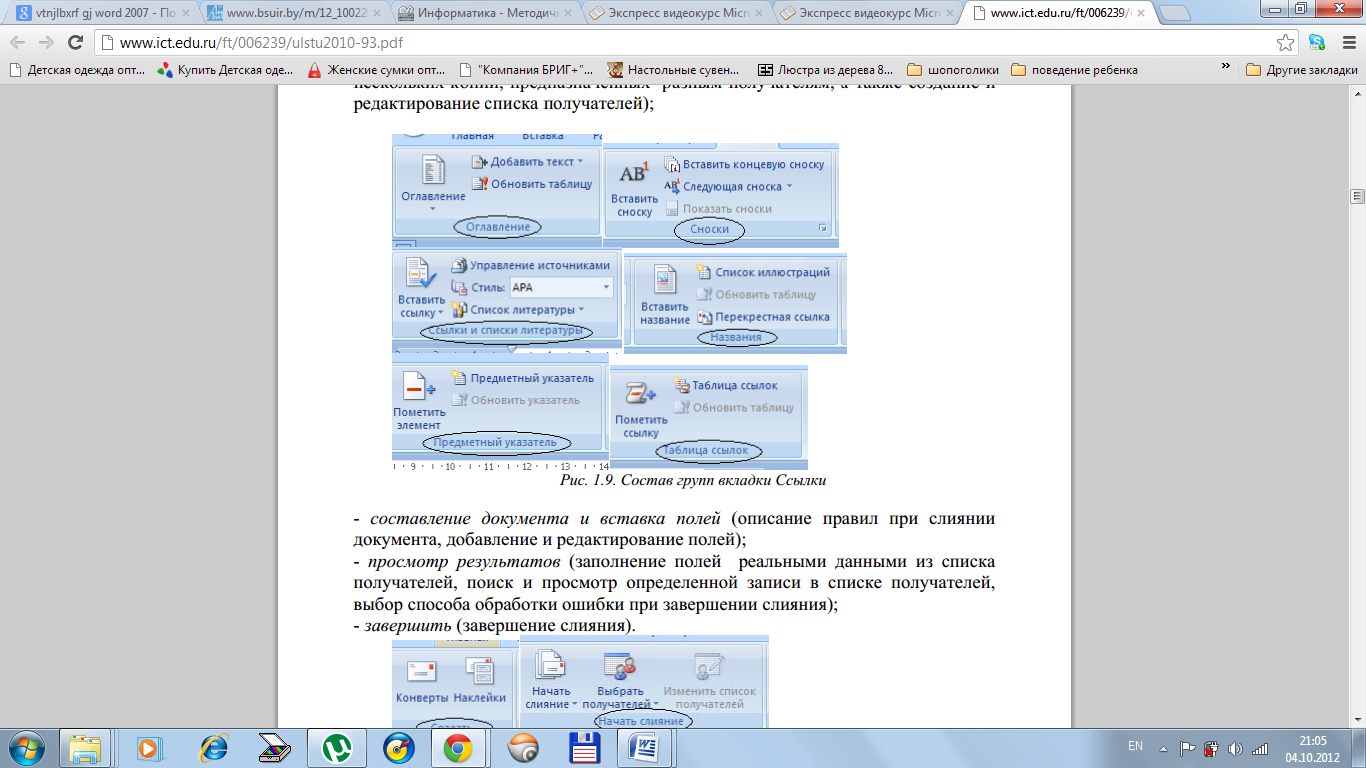
Task: Open the Компания БРИГ+ bookmark
Action: coord(526,70)
